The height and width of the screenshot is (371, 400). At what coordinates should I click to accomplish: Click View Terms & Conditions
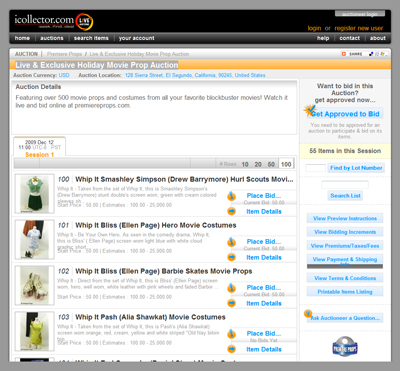[x=345, y=278]
